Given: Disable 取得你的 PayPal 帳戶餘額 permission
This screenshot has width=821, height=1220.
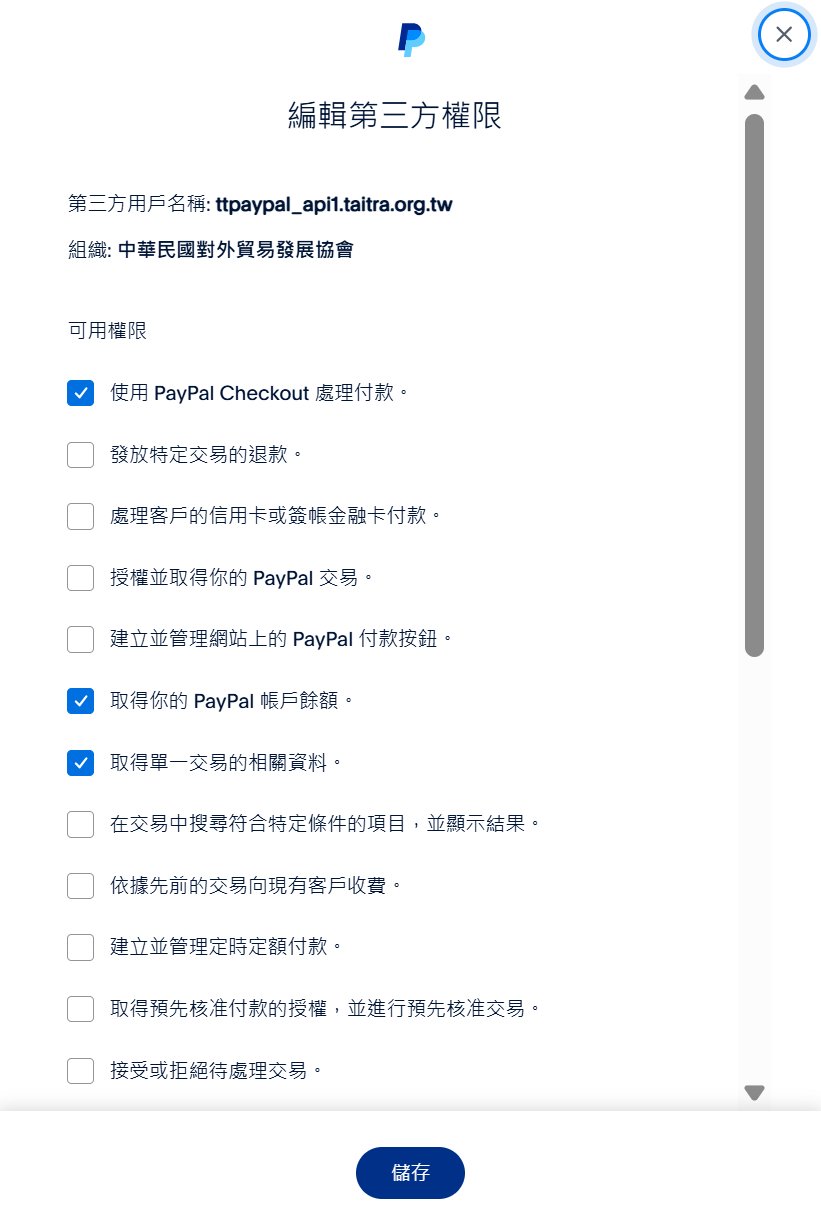Looking at the screenshot, I should click(81, 701).
